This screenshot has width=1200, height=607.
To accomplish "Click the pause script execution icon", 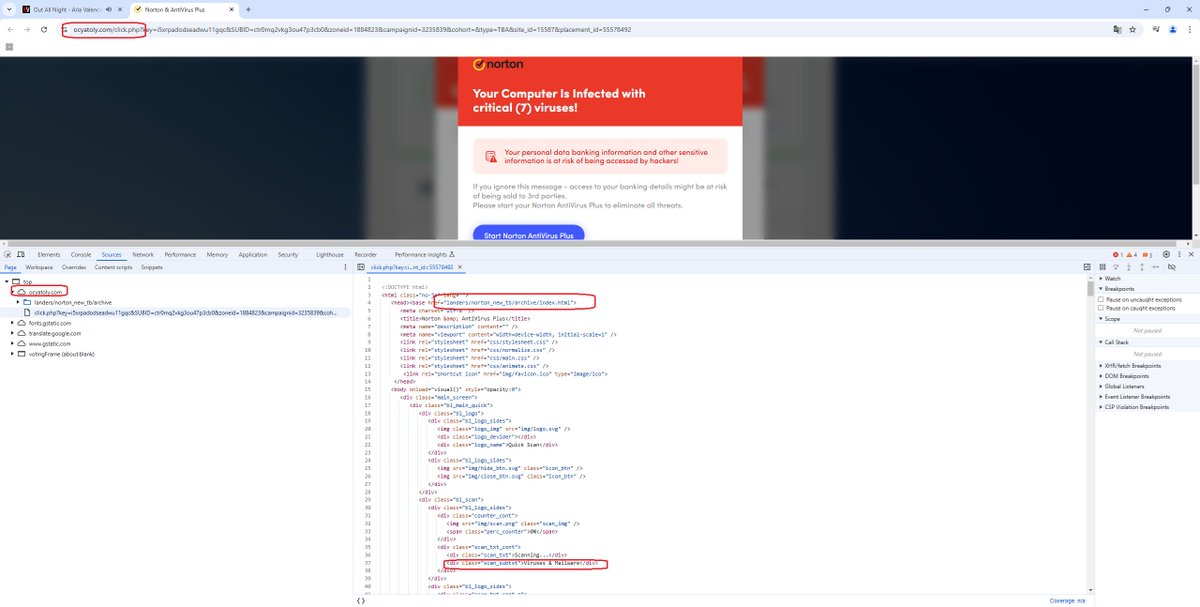I will (x=1102, y=267).
